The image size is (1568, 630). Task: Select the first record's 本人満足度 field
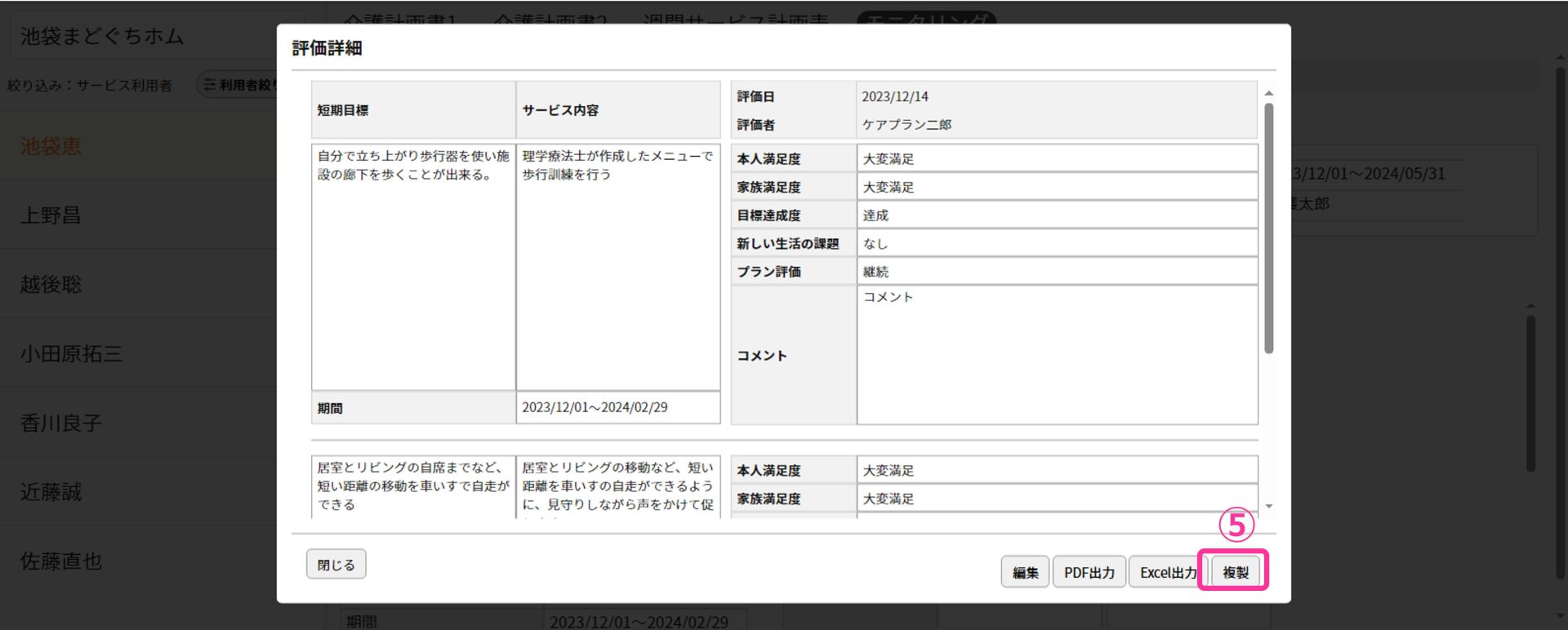[1056, 159]
